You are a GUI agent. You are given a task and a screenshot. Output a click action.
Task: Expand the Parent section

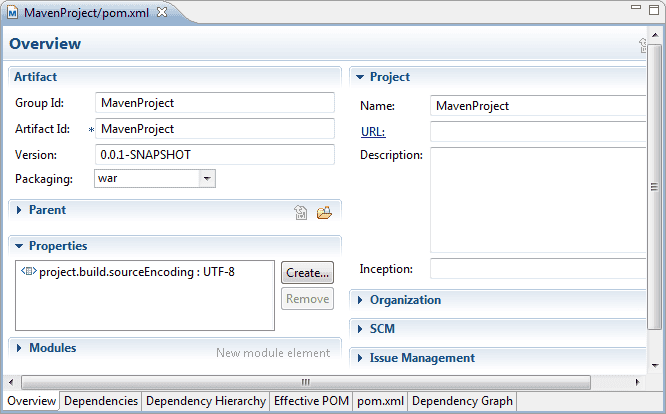coord(19,210)
